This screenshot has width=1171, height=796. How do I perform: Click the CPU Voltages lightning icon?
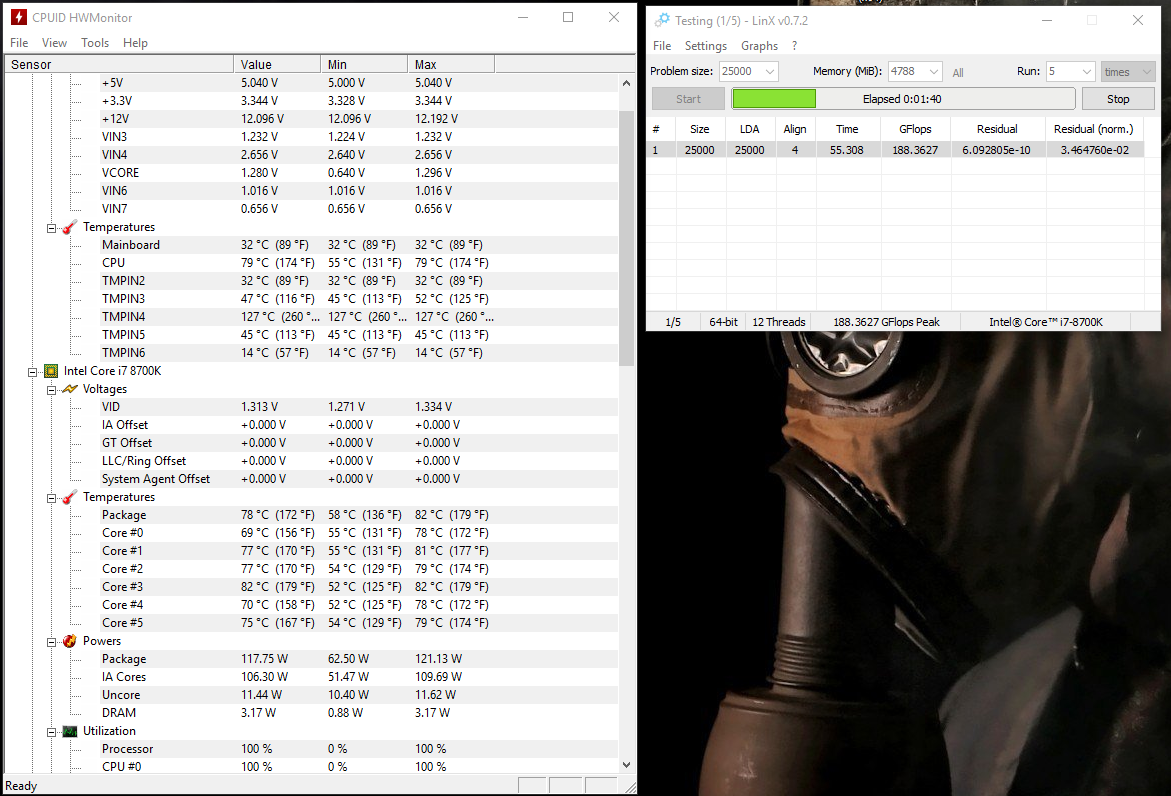click(69, 389)
